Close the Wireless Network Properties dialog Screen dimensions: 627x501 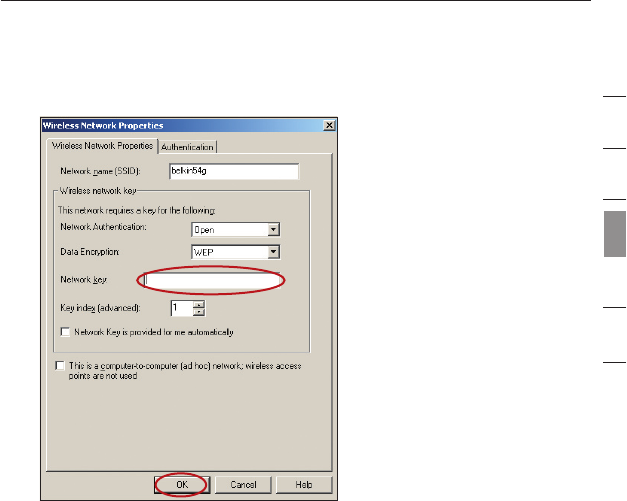[x=329, y=126]
